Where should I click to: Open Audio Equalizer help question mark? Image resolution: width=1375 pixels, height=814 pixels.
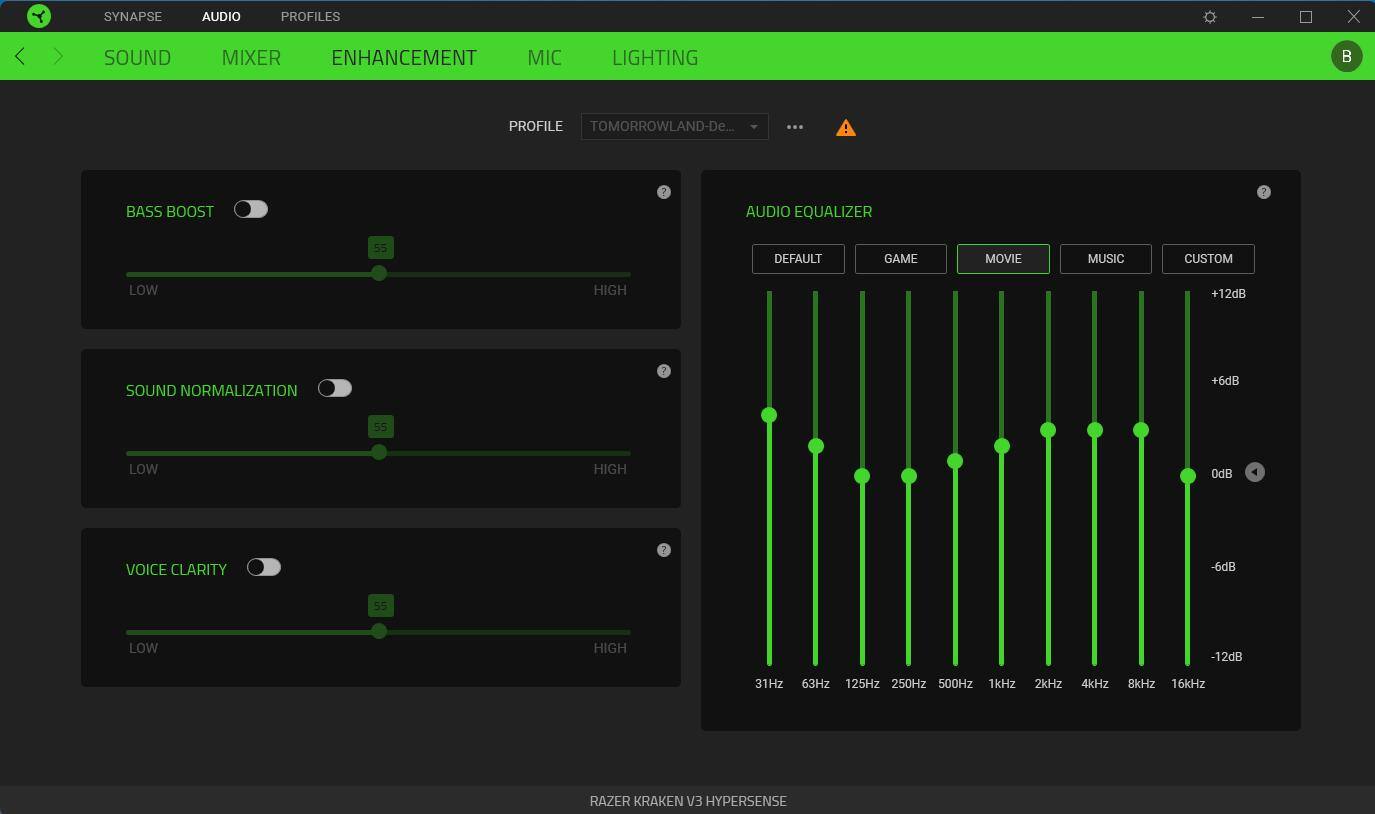(x=1264, y=192)
